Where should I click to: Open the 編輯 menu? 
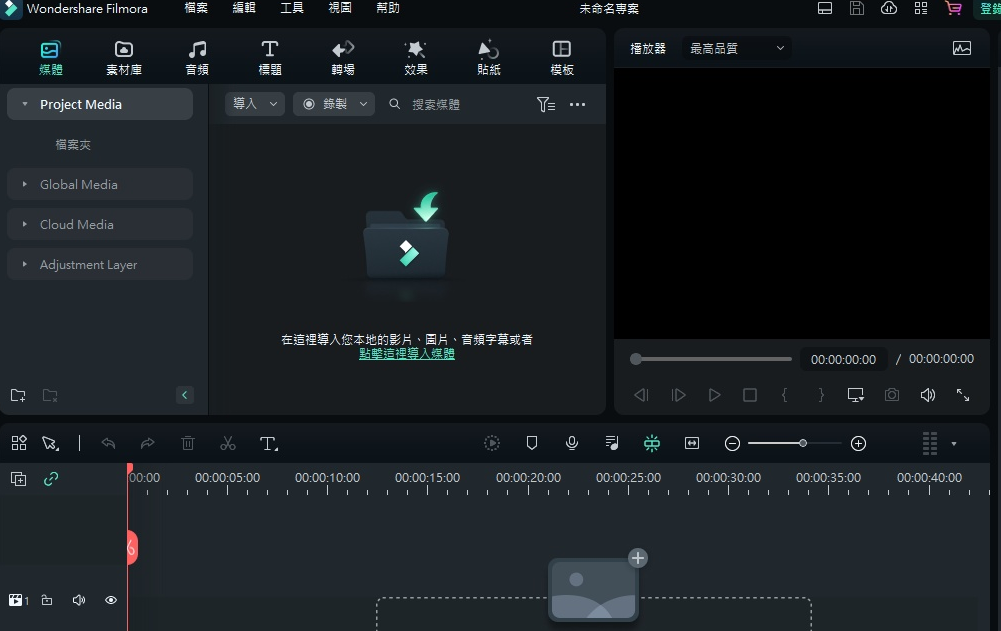tap(244, 8)
